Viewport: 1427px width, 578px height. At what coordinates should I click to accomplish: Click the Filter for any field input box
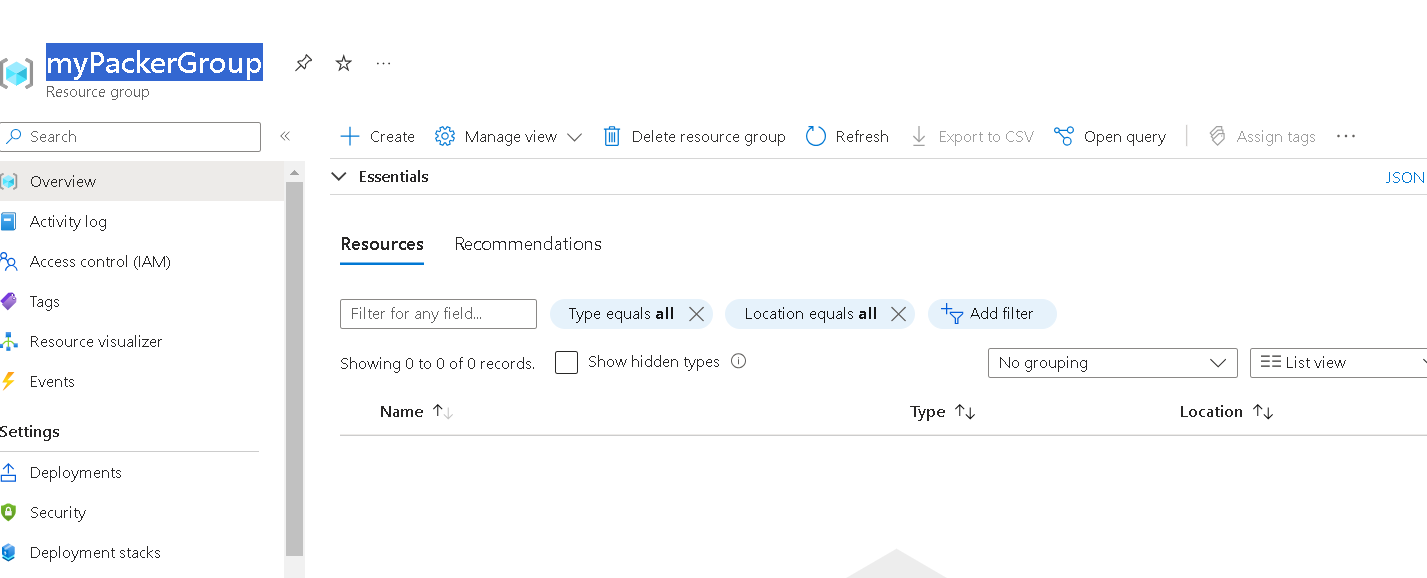pyautogui.click(x=438, y=313)
